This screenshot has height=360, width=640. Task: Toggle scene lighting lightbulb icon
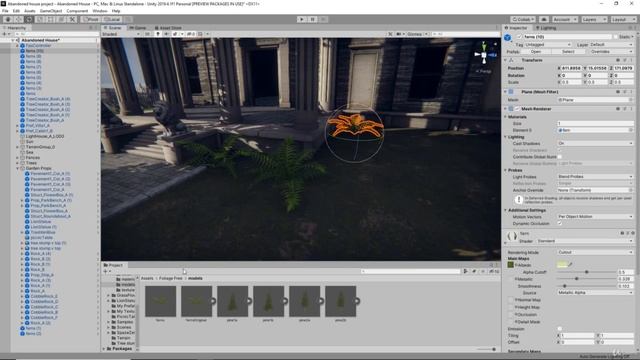[158, 34]
